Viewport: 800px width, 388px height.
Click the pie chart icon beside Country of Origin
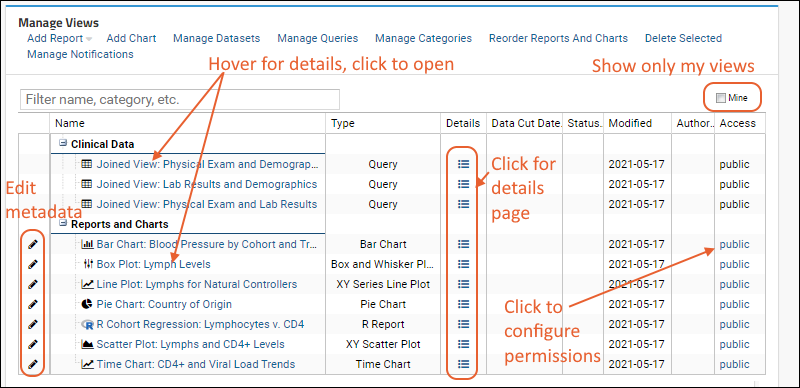point(87,304)
